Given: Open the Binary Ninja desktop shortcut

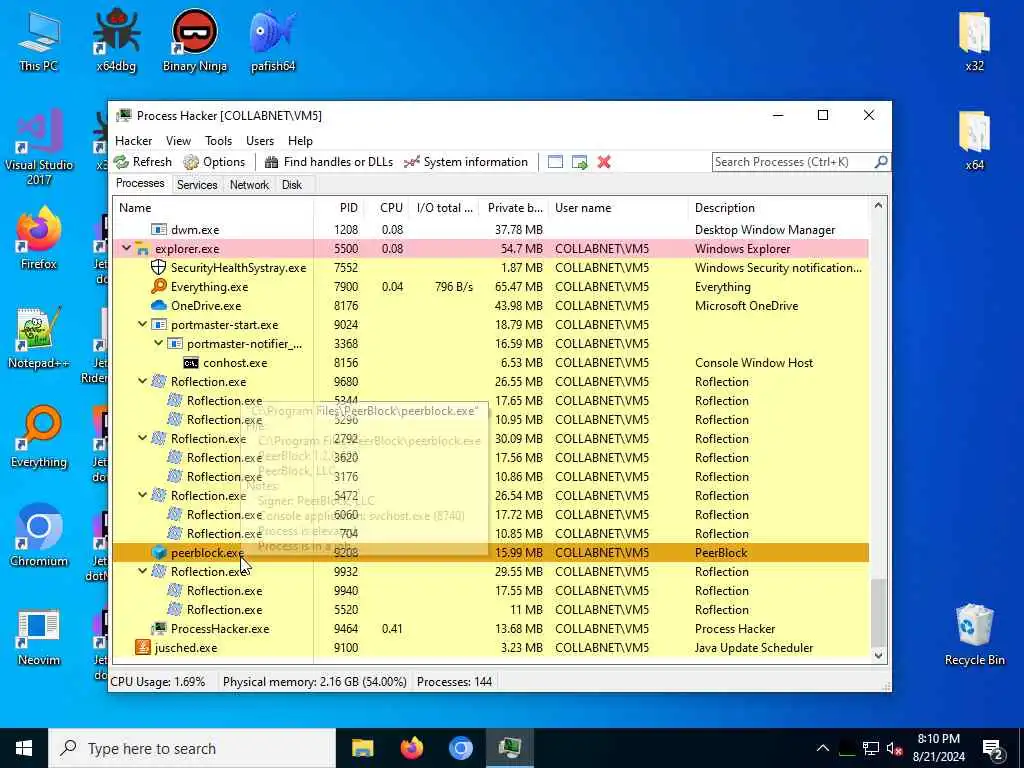Looking at the screenshot, I should coord(195,40).
